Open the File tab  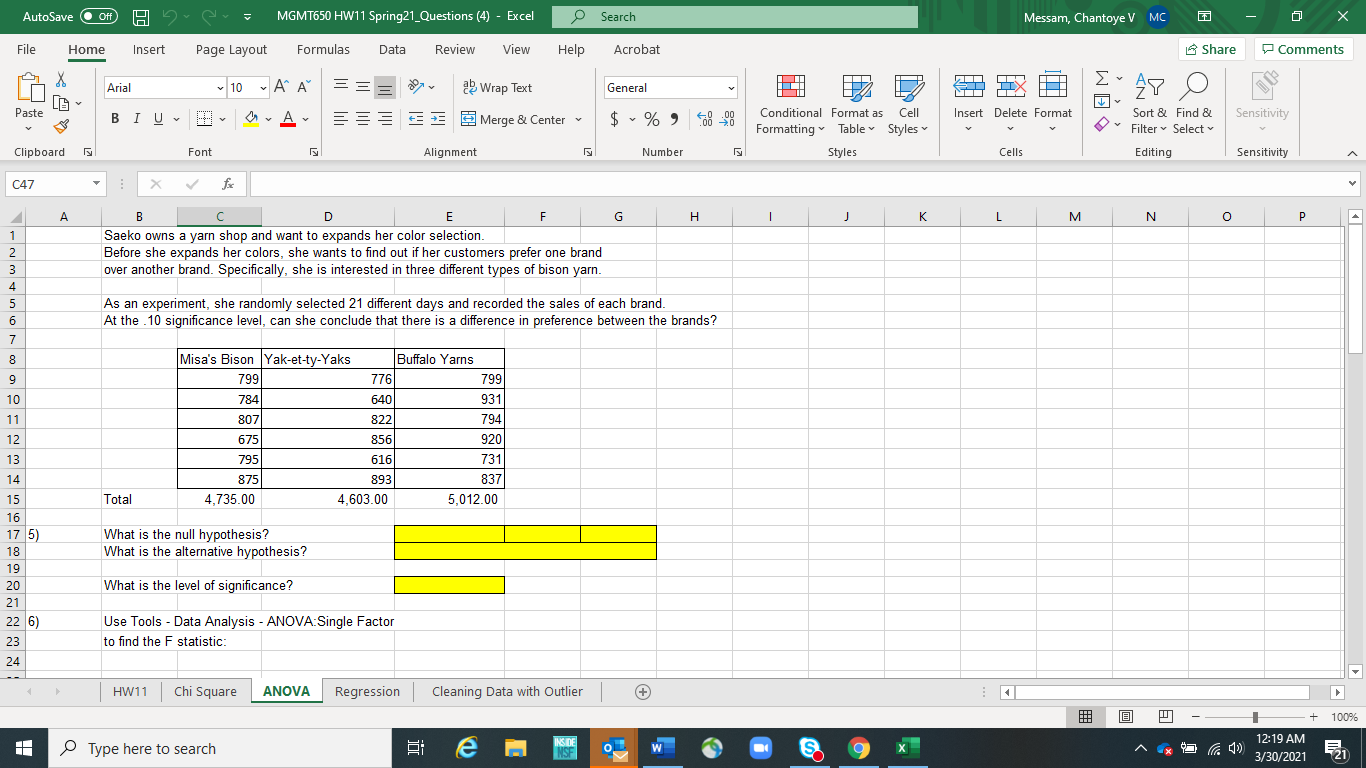(x=26, y=49)
